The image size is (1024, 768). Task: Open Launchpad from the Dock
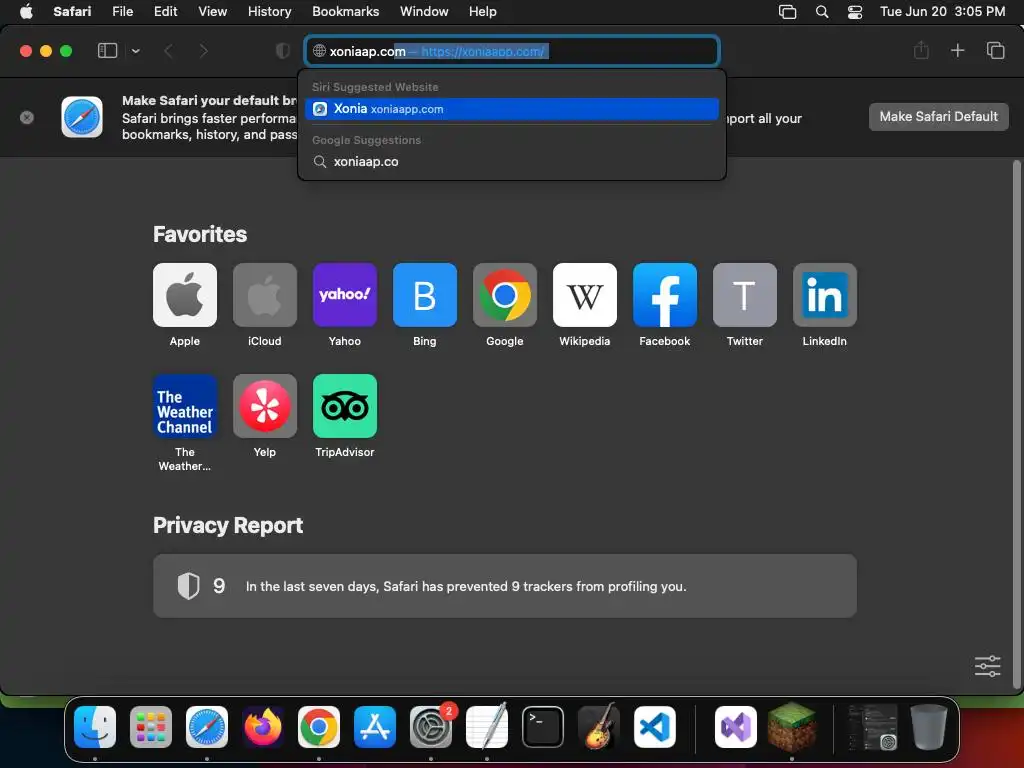(151, 727)
